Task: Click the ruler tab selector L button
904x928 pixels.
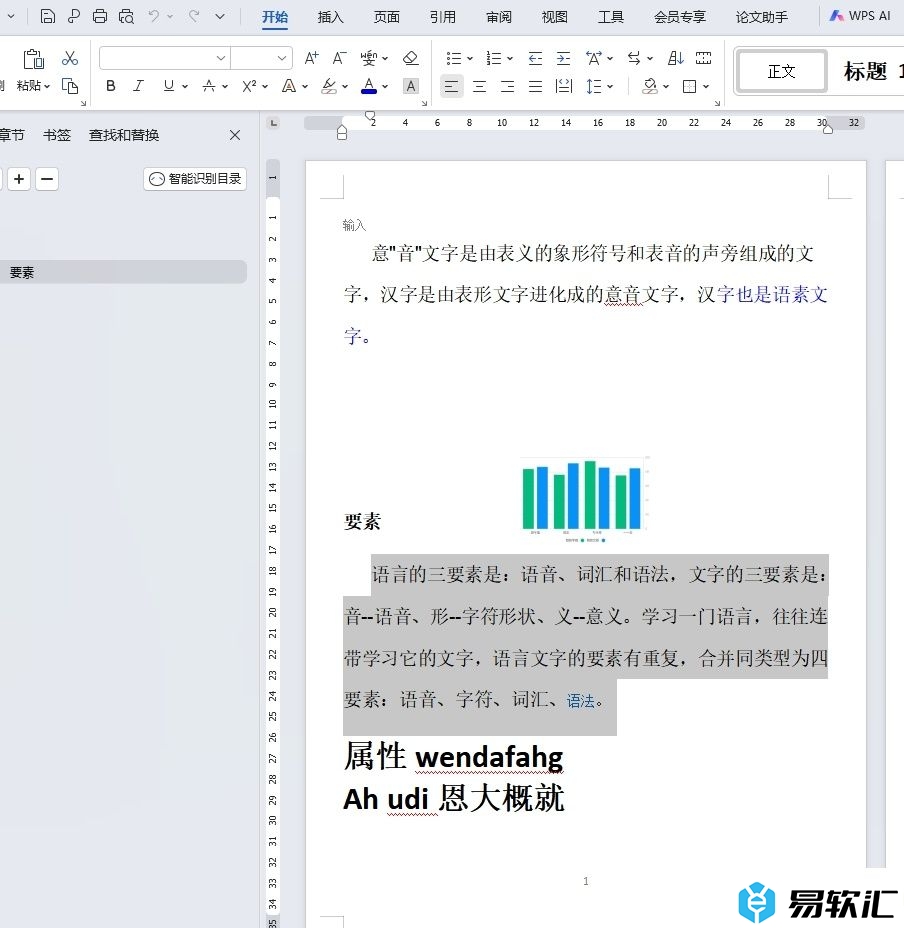Action: click(273, 123)
